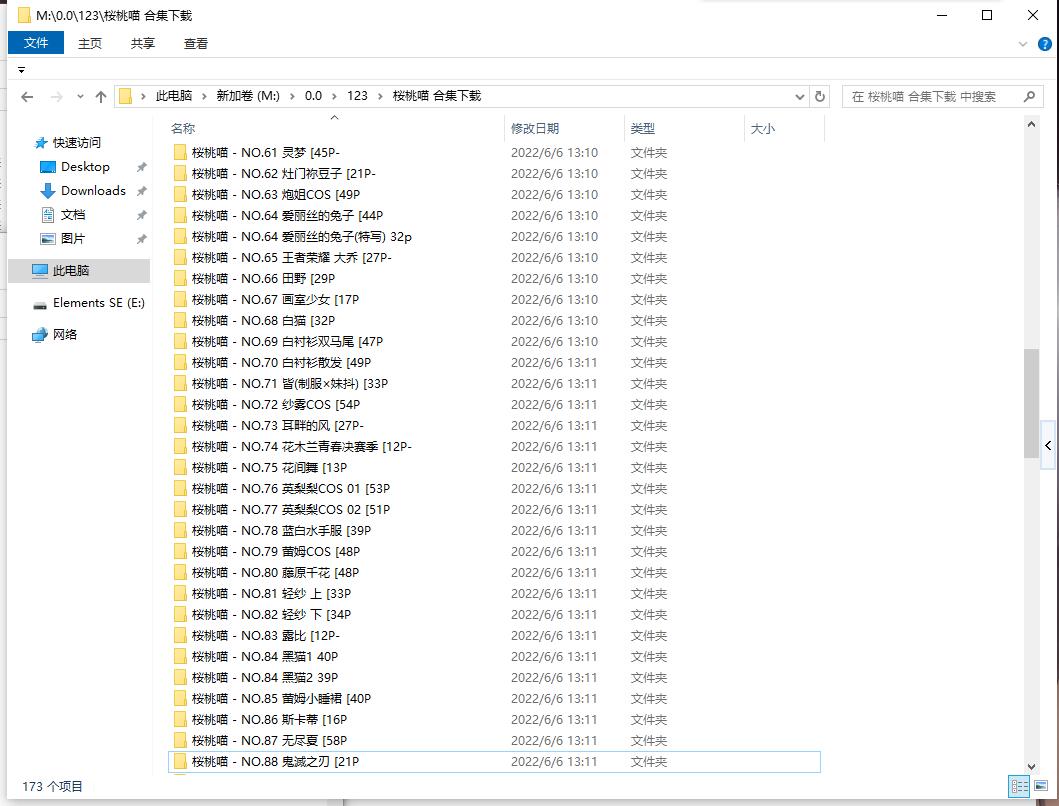This screenshot has height=806, width=1059.
Task: Expand chevron after 0.0 breadcrumb
Action: (x=334, y=97)
